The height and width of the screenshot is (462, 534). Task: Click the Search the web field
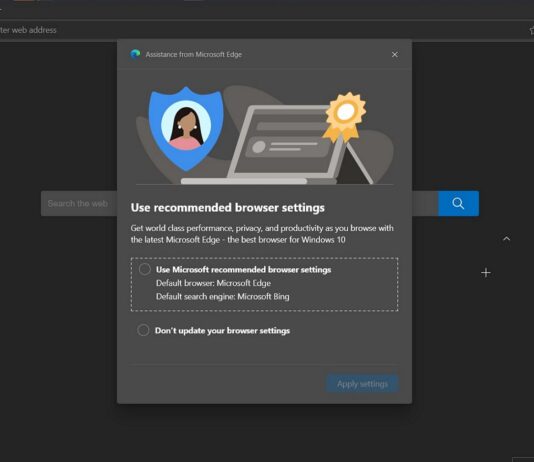(x=79, y=203)
